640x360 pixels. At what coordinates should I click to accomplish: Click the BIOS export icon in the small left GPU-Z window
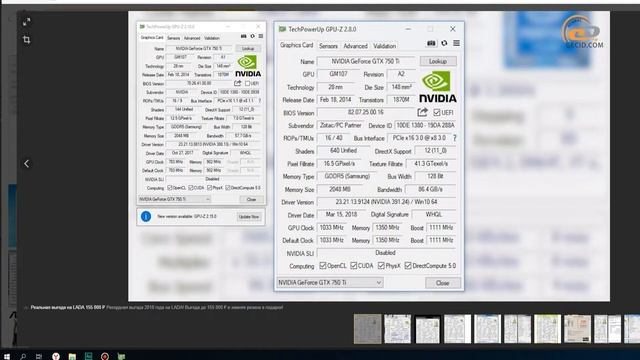[x=238, y=83]
